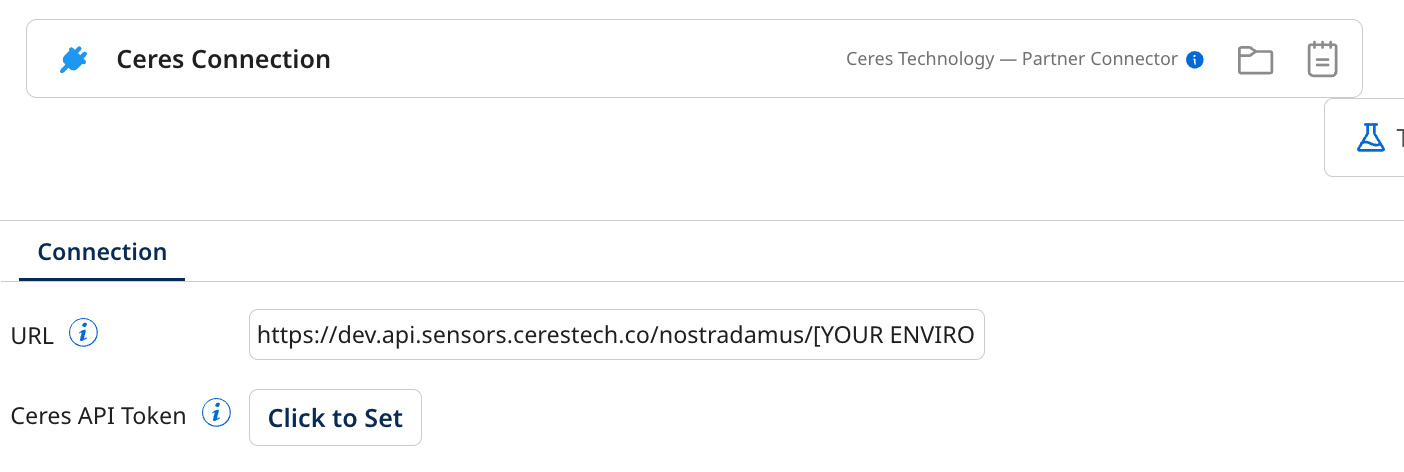1404x472 pixels.
Task: Focus the URL input field
Action: click(x=616, y=335)
